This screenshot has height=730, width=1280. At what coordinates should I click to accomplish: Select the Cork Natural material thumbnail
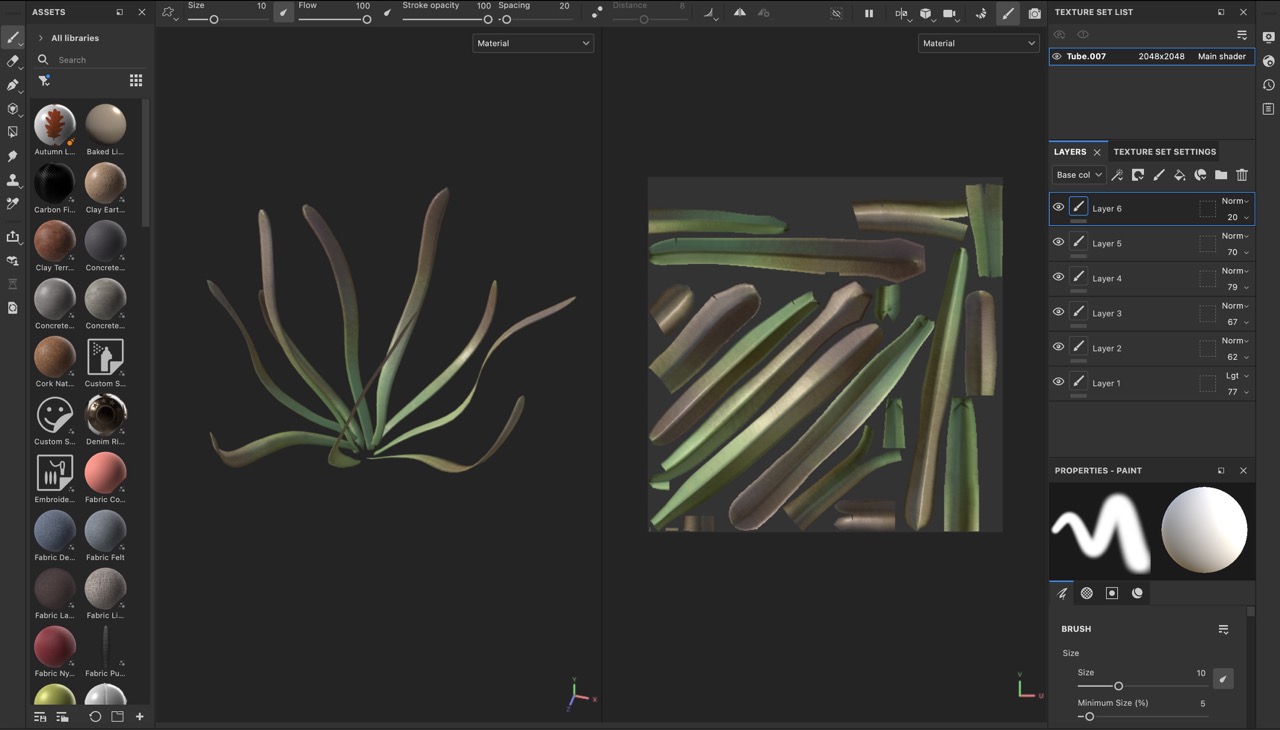pyautogui.click(x=55, y=357)
